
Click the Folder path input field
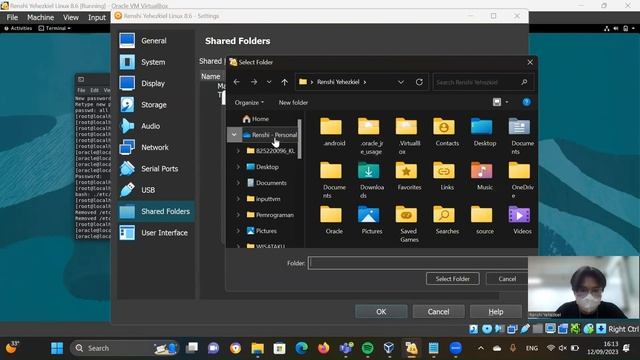coord(418,263)
